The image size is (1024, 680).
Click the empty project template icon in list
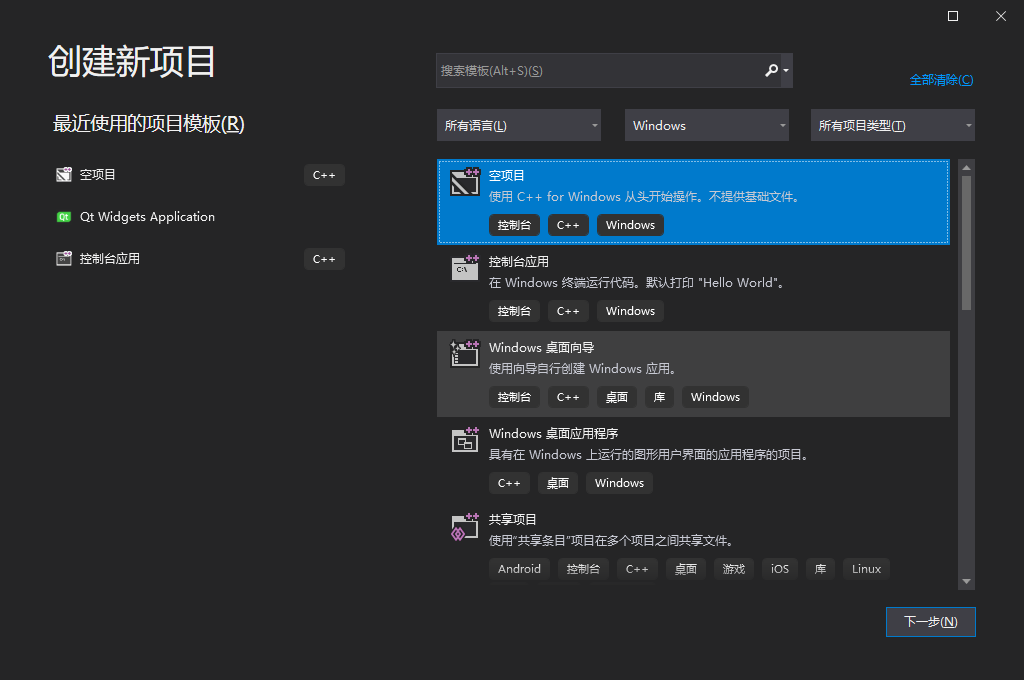click(x=465, y=181)
